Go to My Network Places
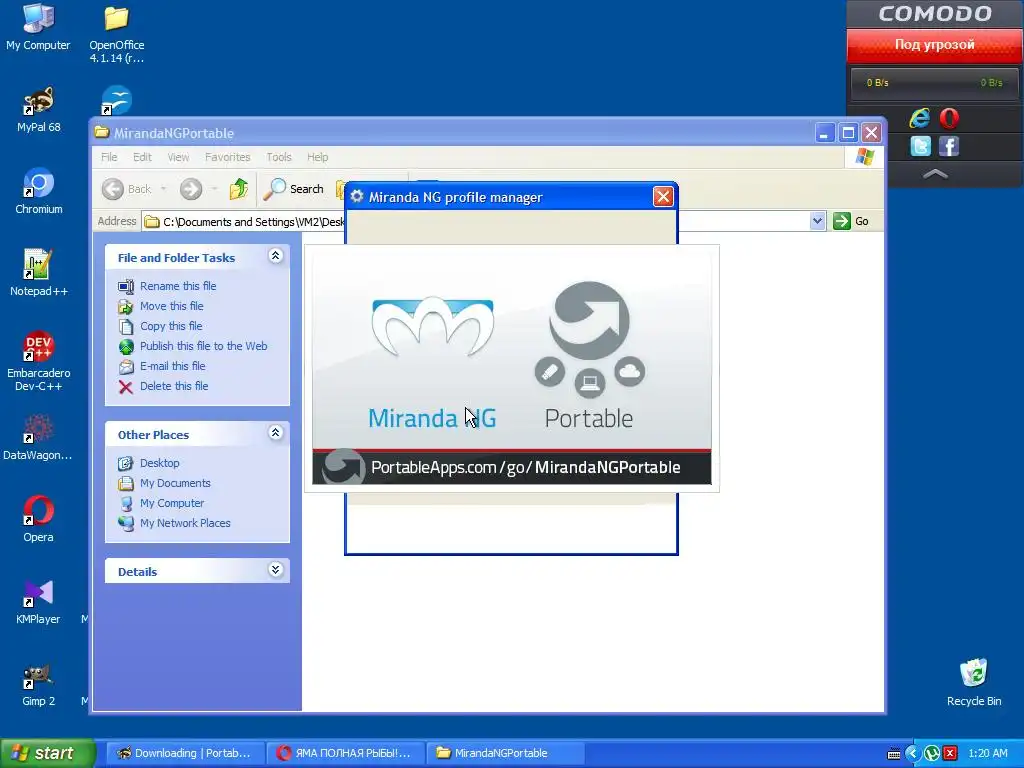 coord(174,523)
